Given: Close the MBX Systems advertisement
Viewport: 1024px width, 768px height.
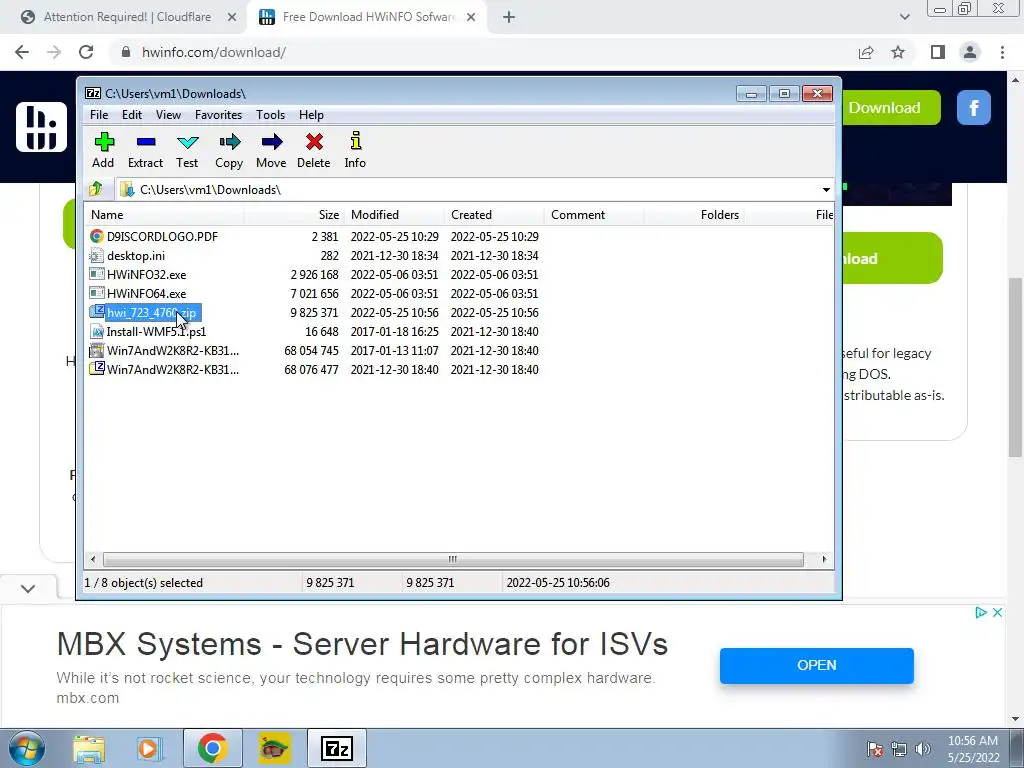Looking at the screenshot, I should pos(997,612).
